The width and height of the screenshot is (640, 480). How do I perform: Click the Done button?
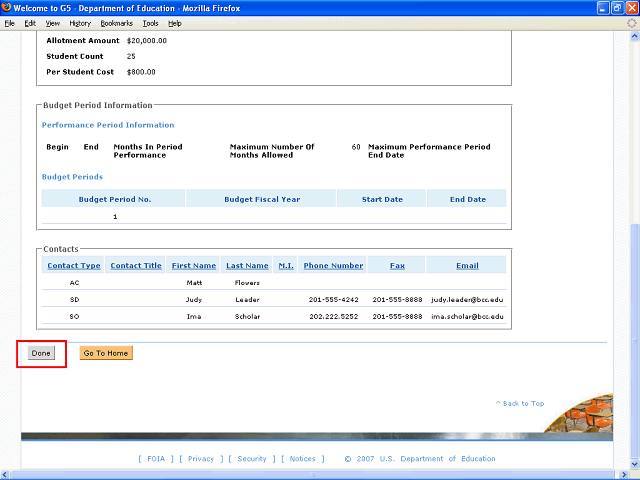pyautogui.click(x=41, y=353)
